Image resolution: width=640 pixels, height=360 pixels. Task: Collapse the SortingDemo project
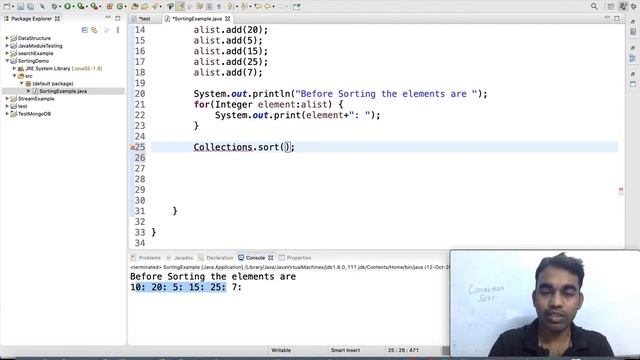point(7,61)
